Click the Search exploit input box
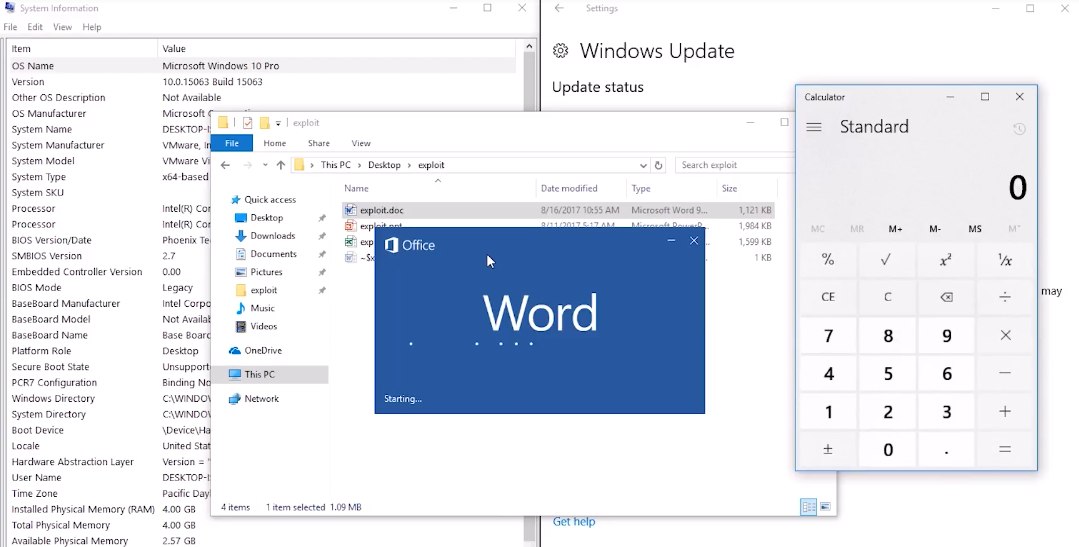The image size is (1079, 547). [734, 165]
